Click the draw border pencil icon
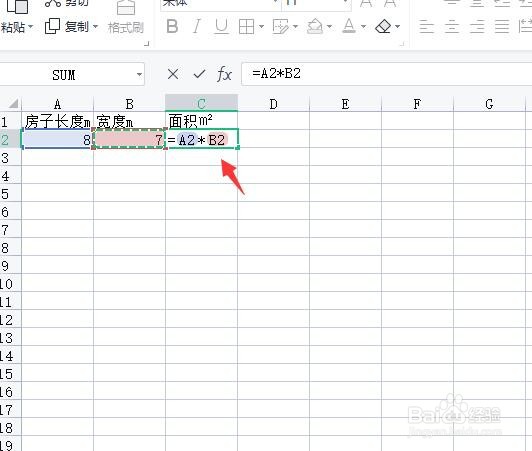The image size is (532, 451). [281, 26]
